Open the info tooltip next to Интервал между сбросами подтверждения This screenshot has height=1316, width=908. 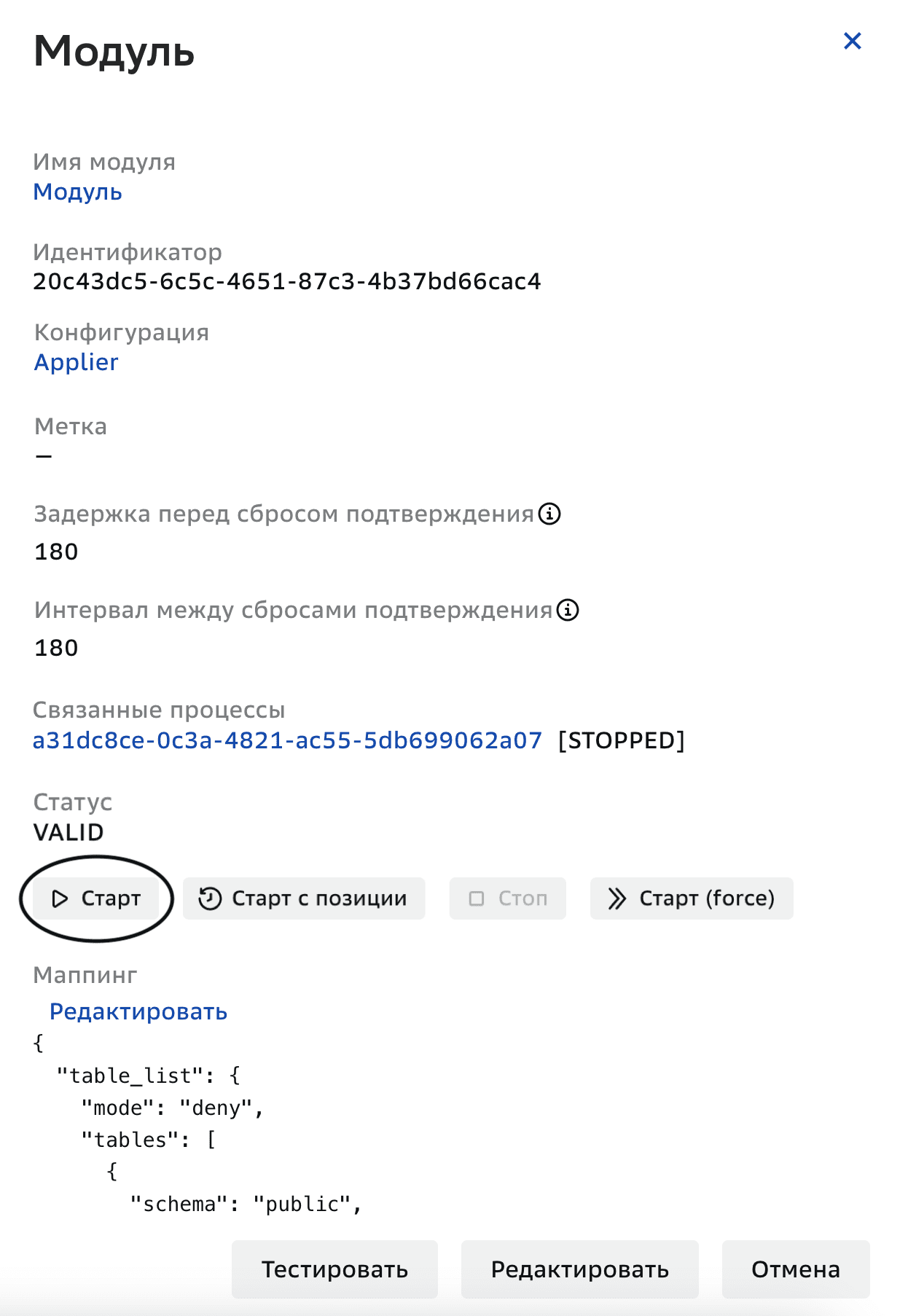point(567,611)
